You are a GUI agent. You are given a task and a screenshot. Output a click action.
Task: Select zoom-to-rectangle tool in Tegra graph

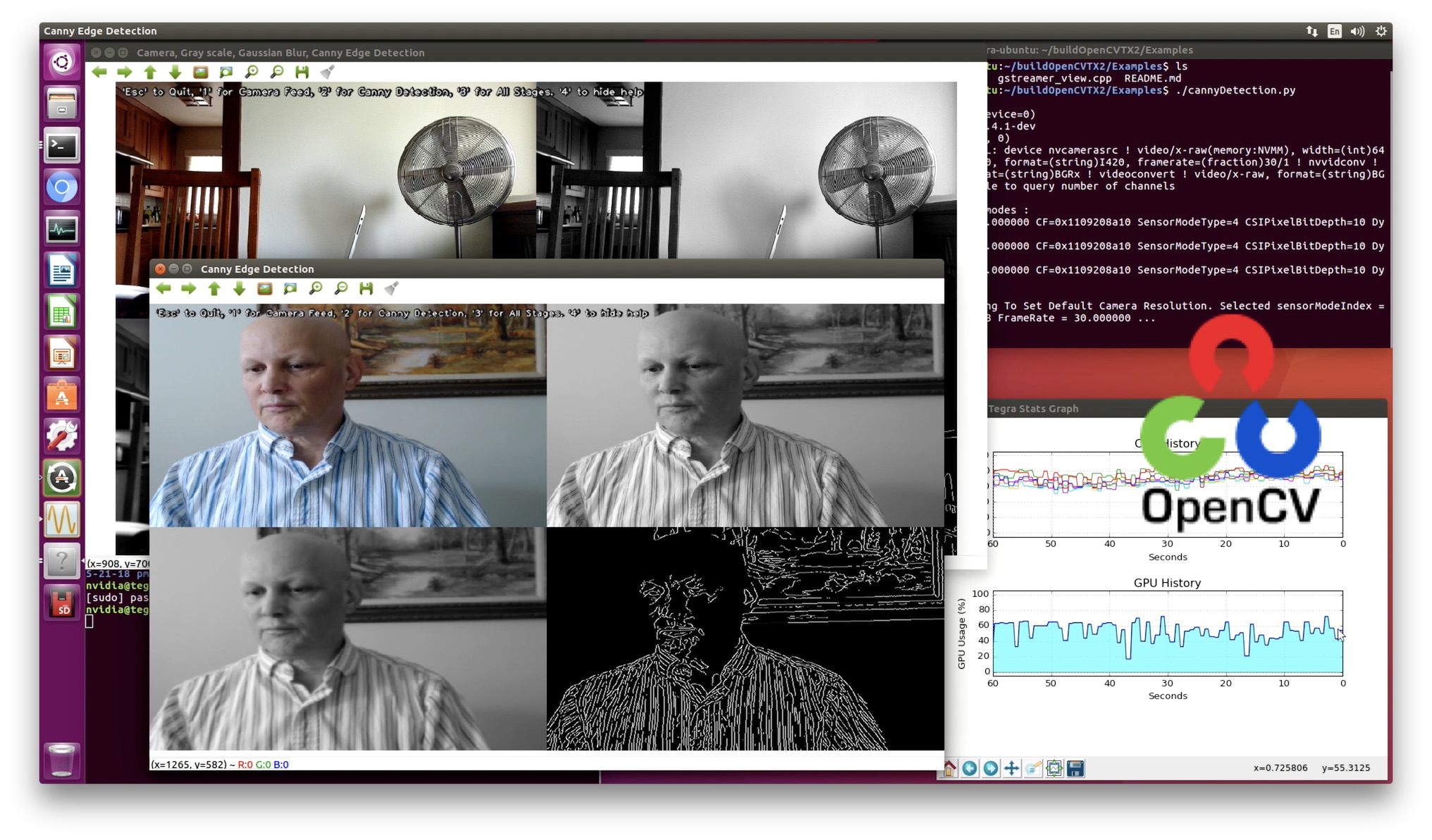tap(1033, 768)
